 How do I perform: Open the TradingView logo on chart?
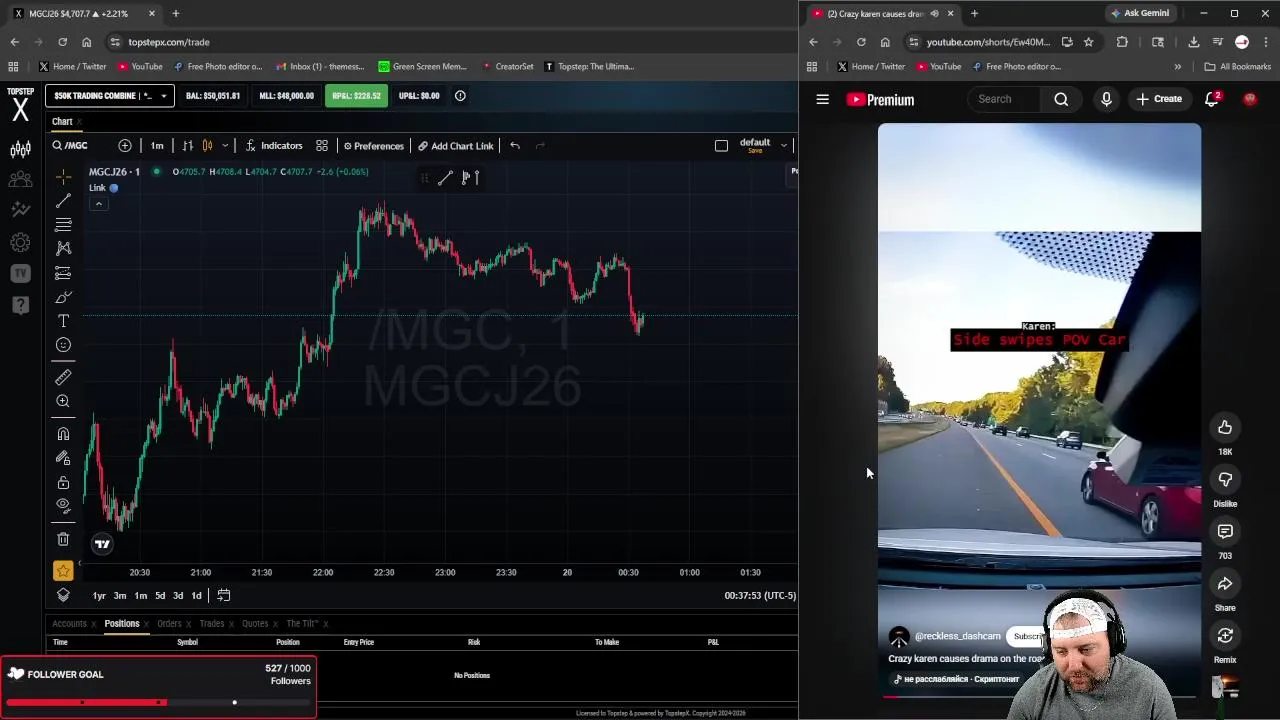tap(102, 544)
